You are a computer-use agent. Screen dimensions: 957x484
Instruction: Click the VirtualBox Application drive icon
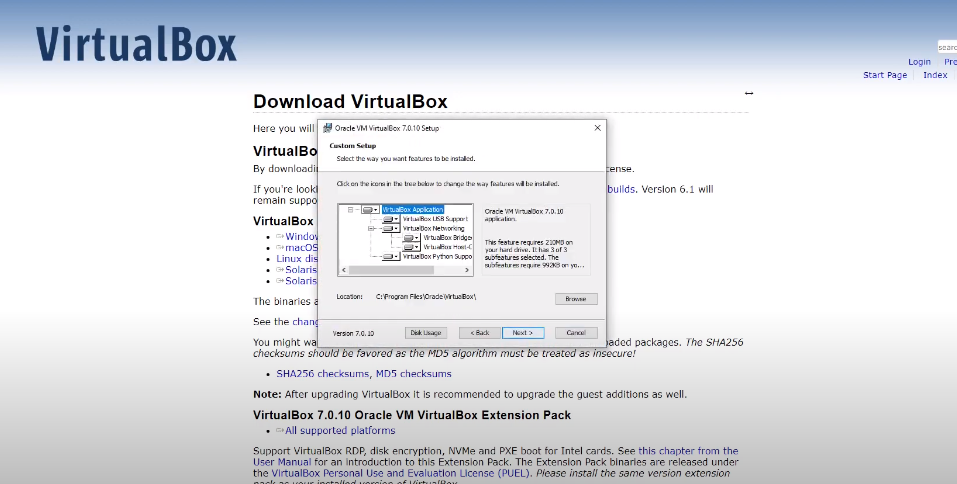(x=369, y=209)
